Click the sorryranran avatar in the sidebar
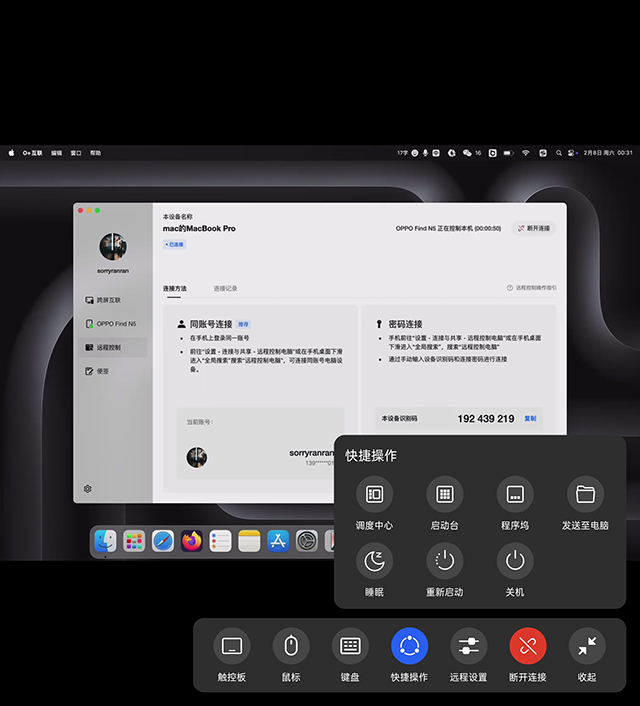The width and height of the screenshot is (640, 706). pos(113,246)
